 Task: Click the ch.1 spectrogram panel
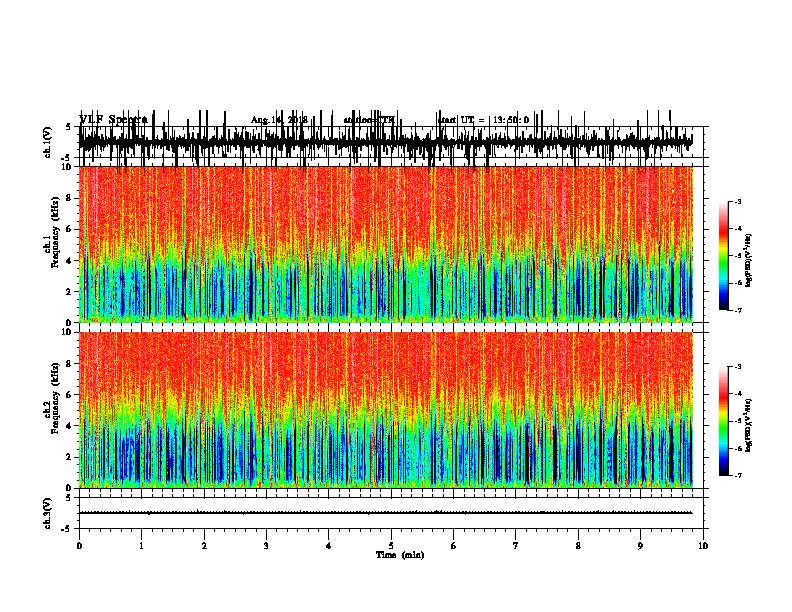coord(386,244)
